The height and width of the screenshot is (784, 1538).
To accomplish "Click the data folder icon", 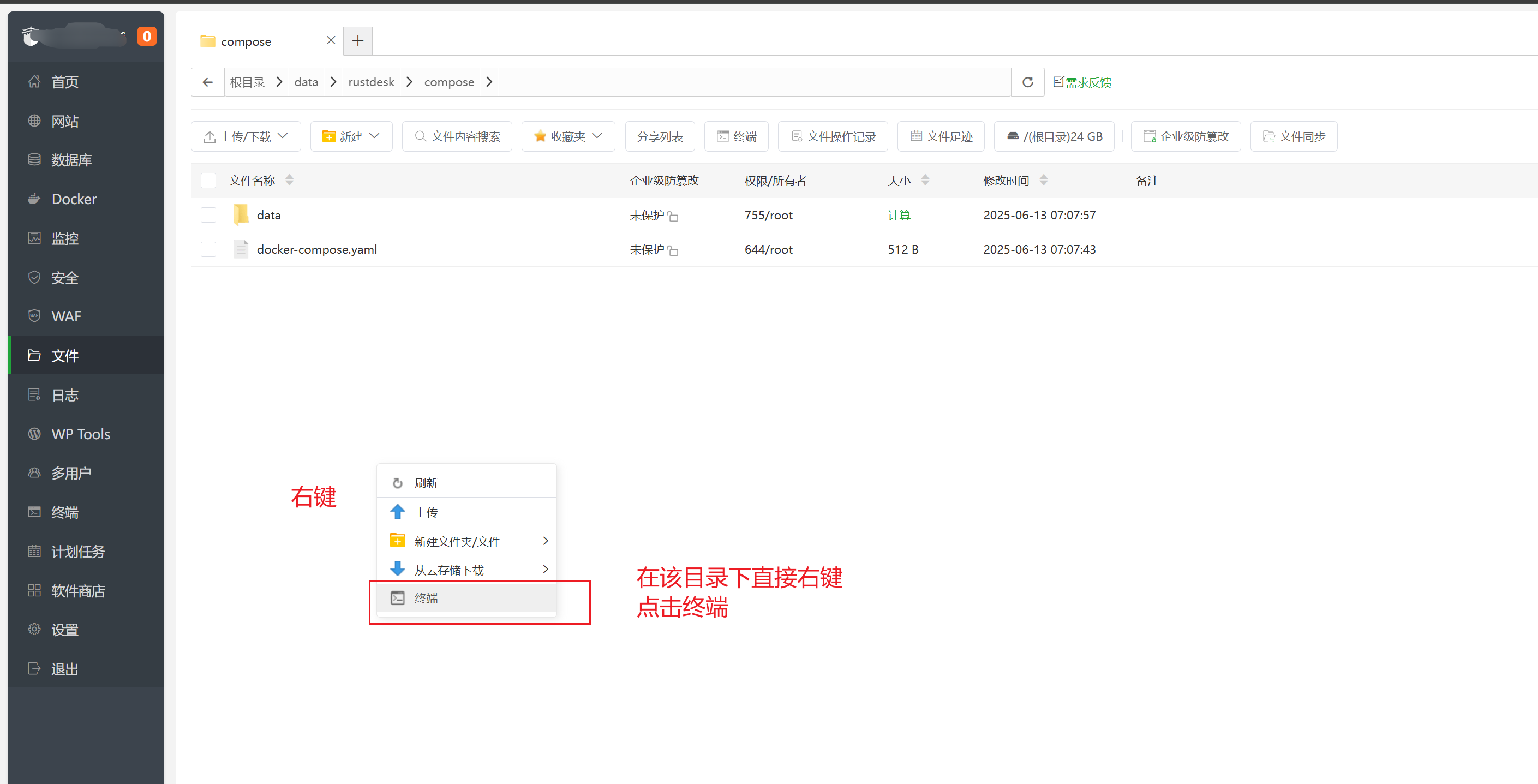I will click(x=241, y=215).
